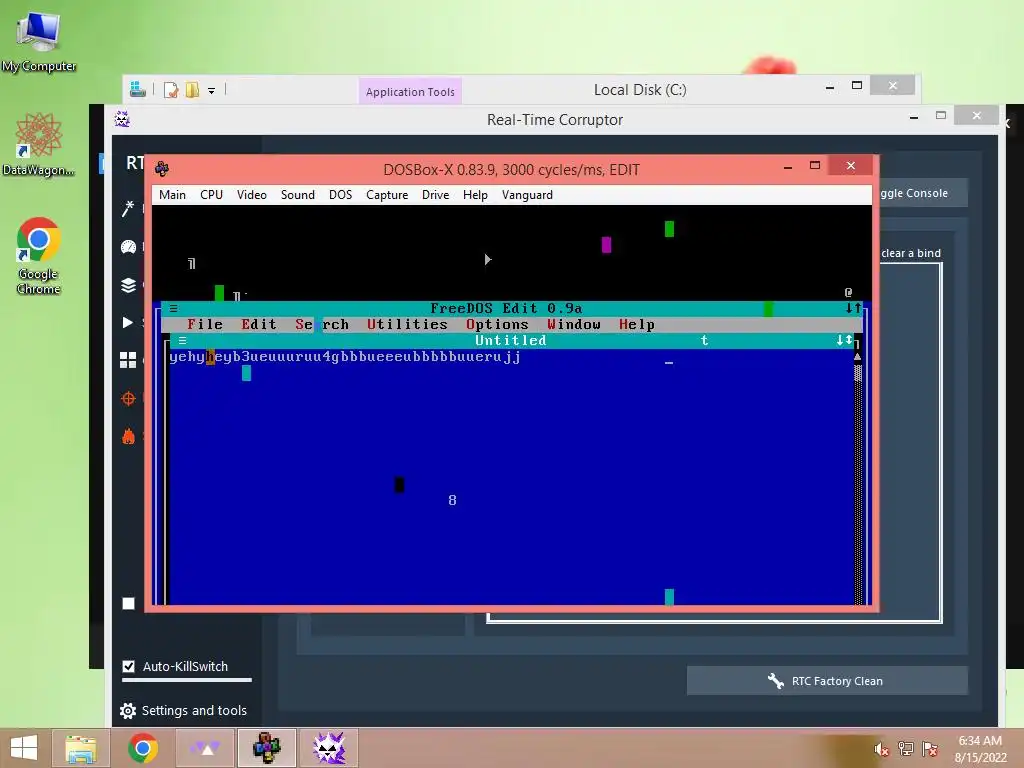Click the network tray icon
This screenshot has width=1024, height=768.
[906, 749]
